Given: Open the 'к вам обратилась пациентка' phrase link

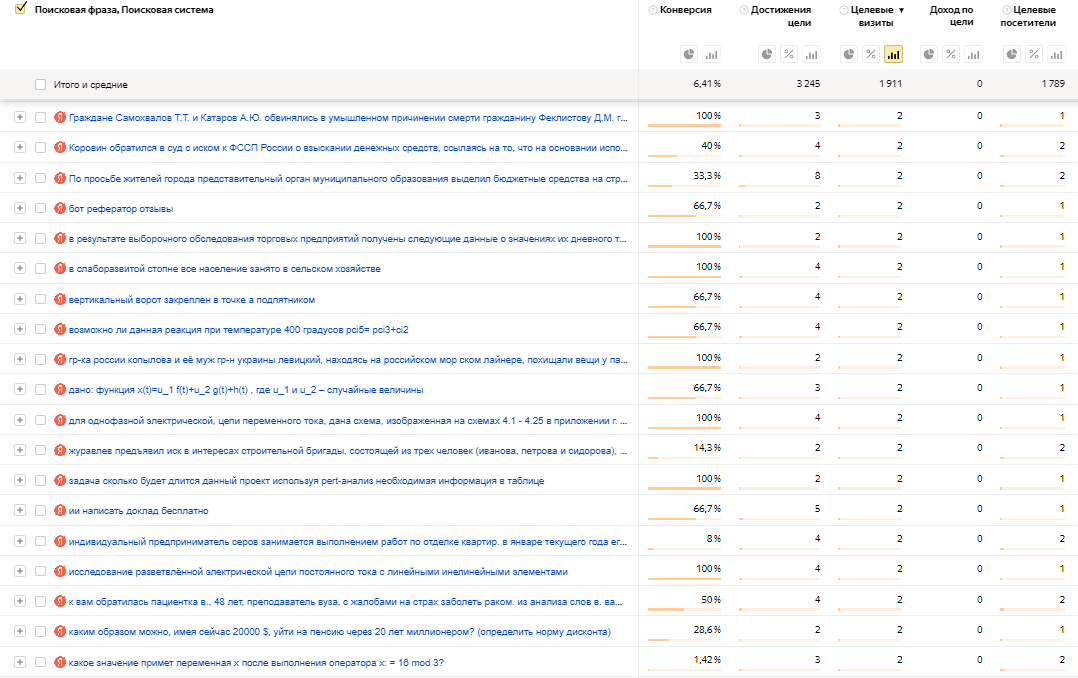Looking at the screenshot, I should pos(345,601).
